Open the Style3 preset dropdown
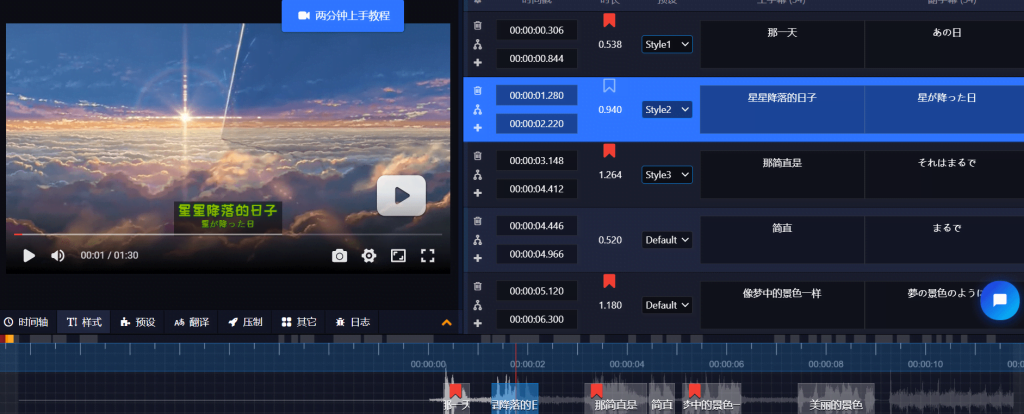This screenshot has height=414, width=1024. (667, 175)
